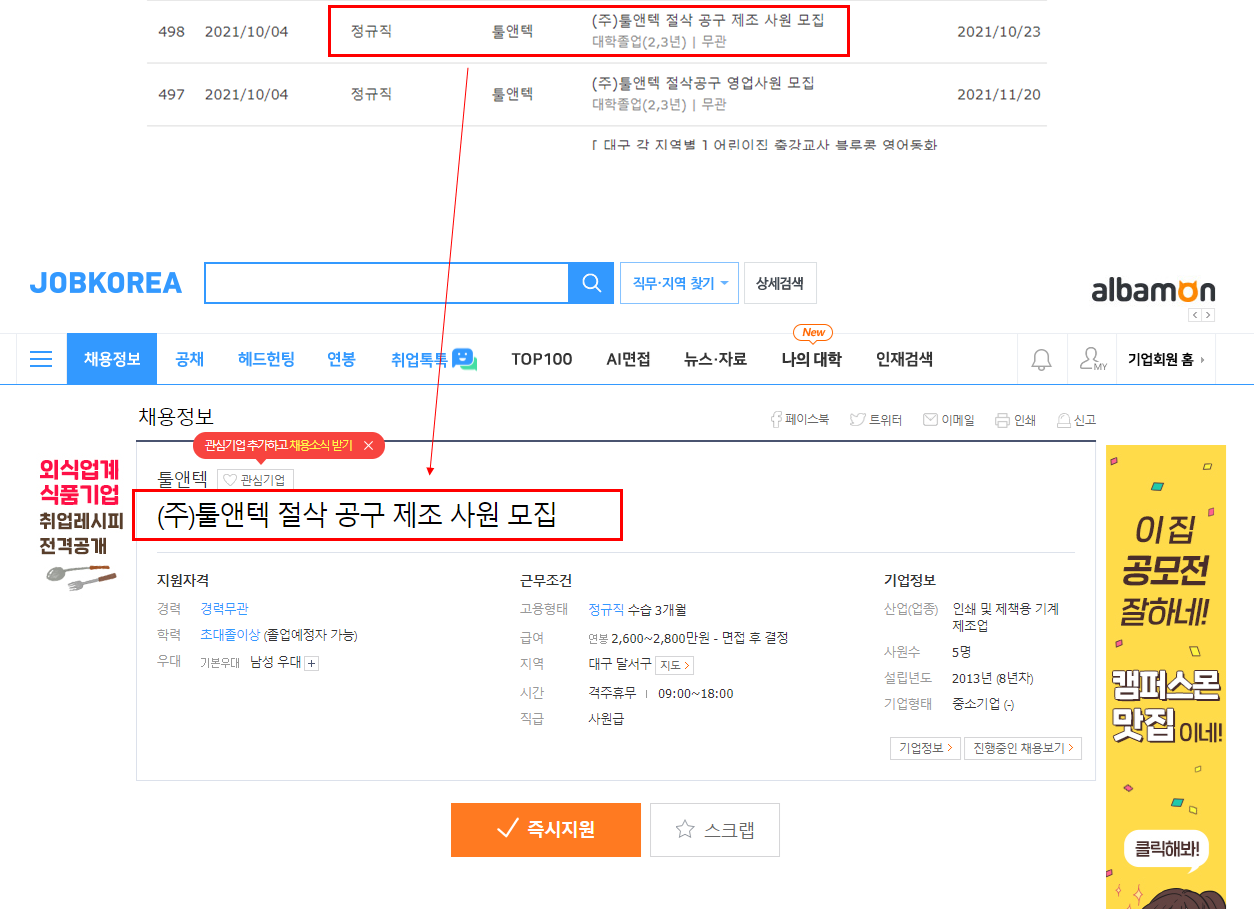Open the 인재검색 menu
The image size is (1254, 909).
pyautogui.click(x=904, y=359)
